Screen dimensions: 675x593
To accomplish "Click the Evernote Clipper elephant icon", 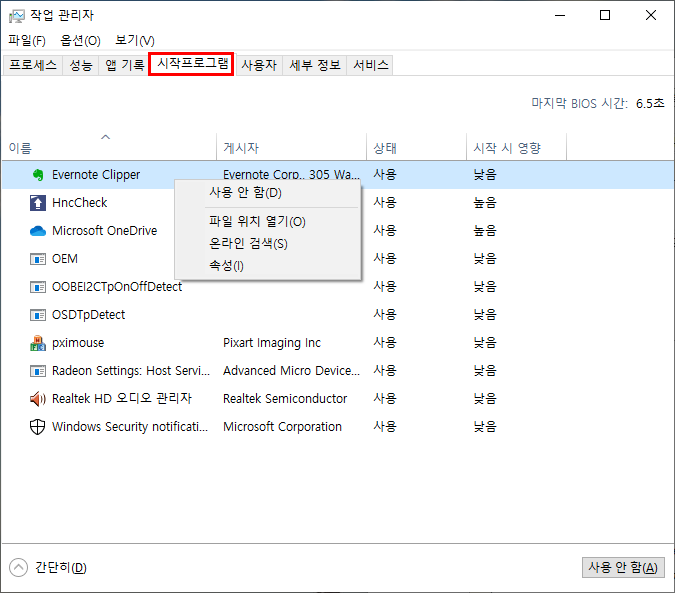I will tap(38, 175).
